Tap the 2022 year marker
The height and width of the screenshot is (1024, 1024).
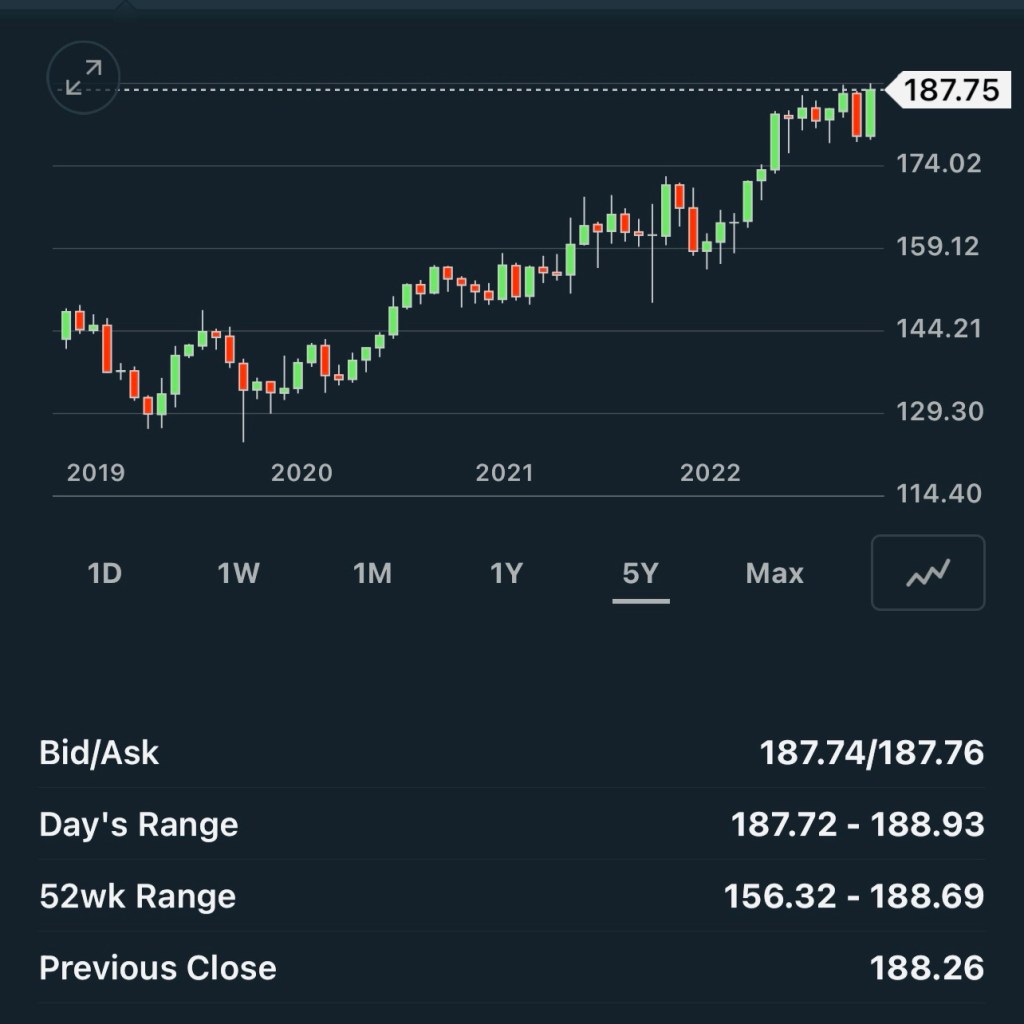(x=710, y=473)
